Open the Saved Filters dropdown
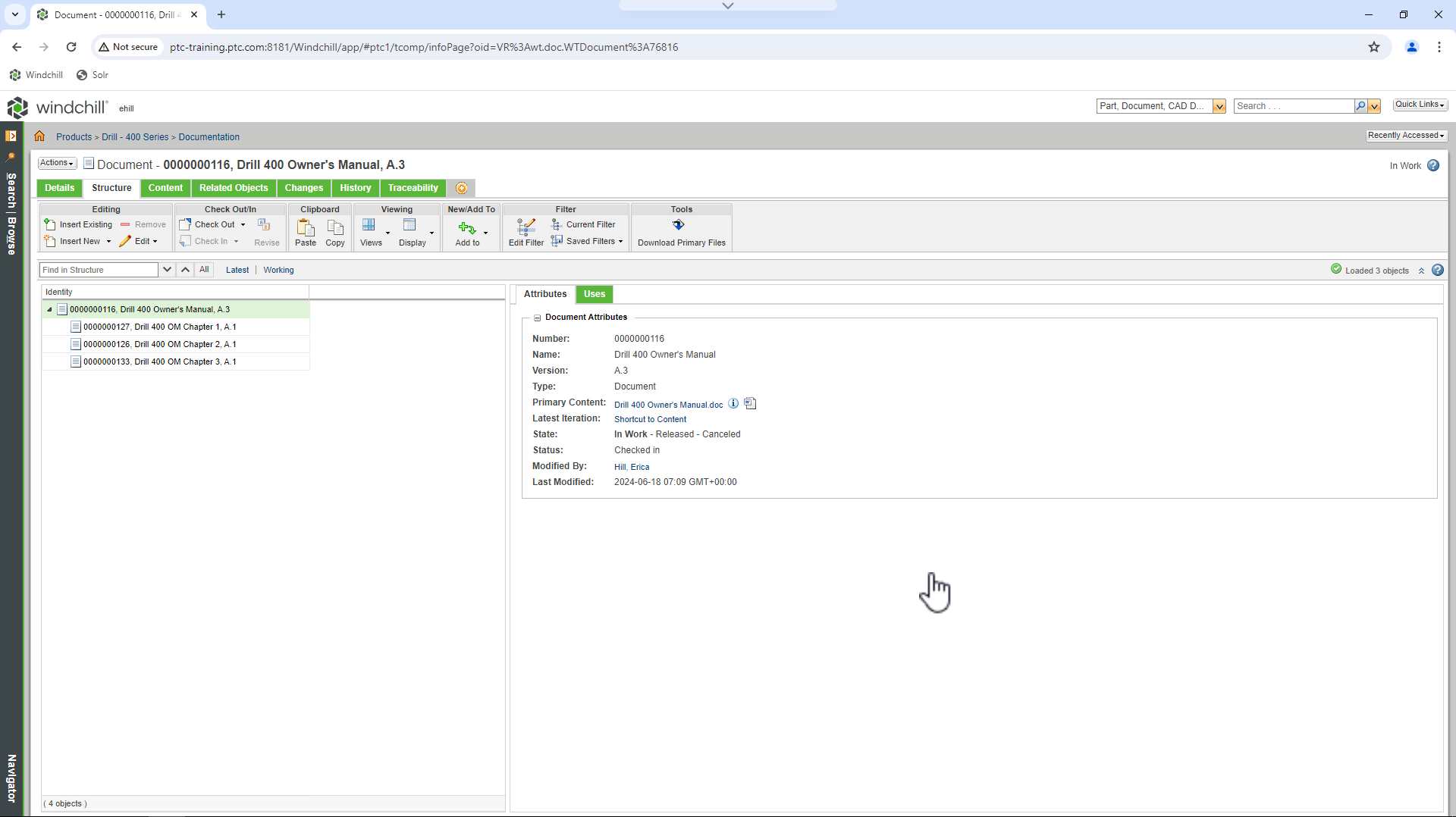Viewport: 1456px width, 817px height. point(620,242)
